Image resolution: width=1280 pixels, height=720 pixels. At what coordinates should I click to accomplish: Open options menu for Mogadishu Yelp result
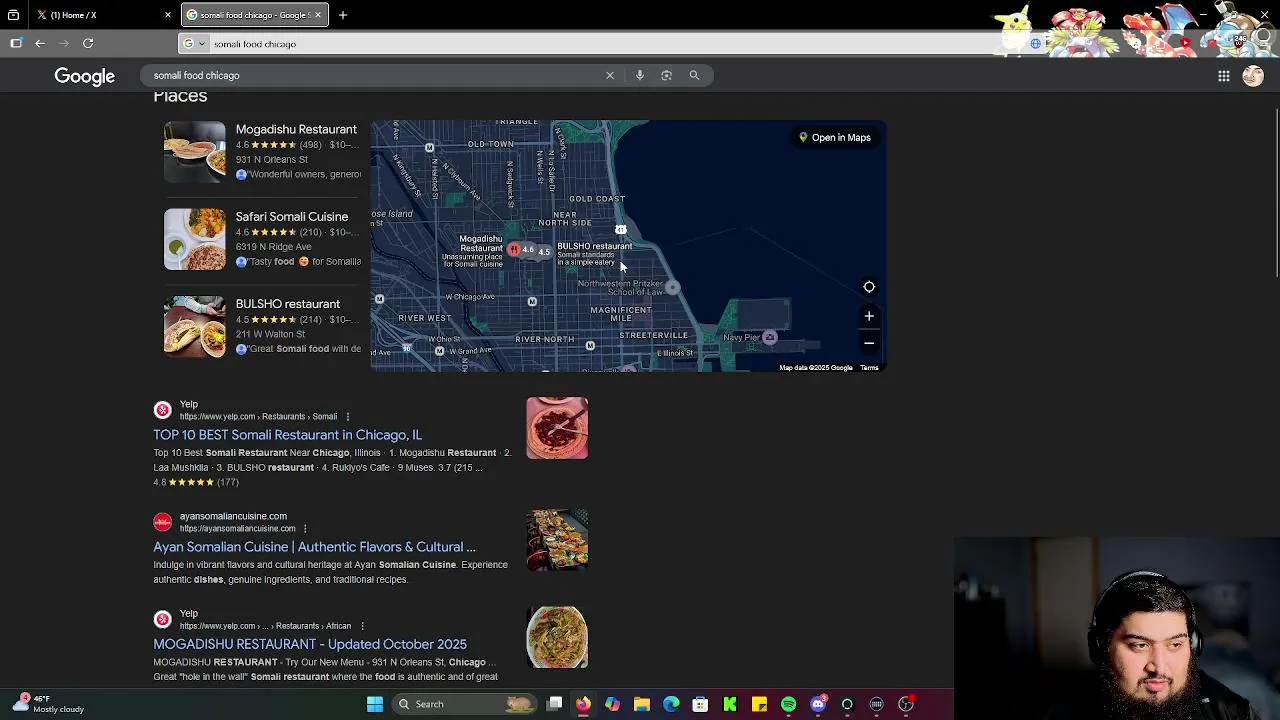click(362, 626)
